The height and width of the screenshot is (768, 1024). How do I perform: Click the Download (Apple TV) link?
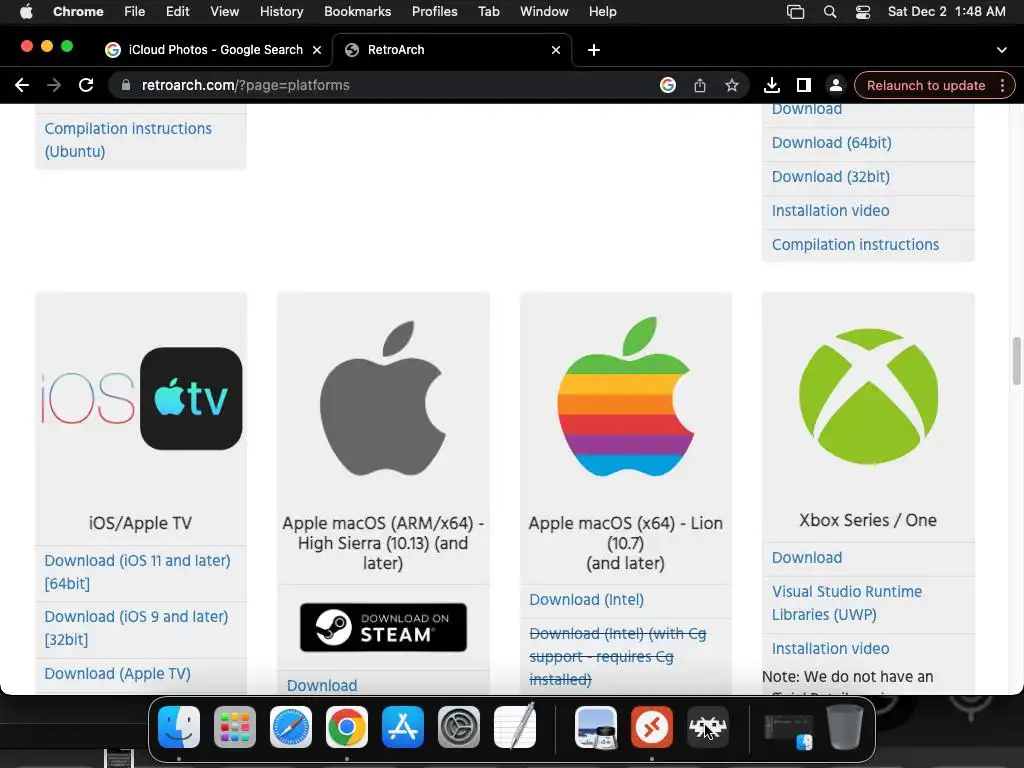(x=118, y=673)
